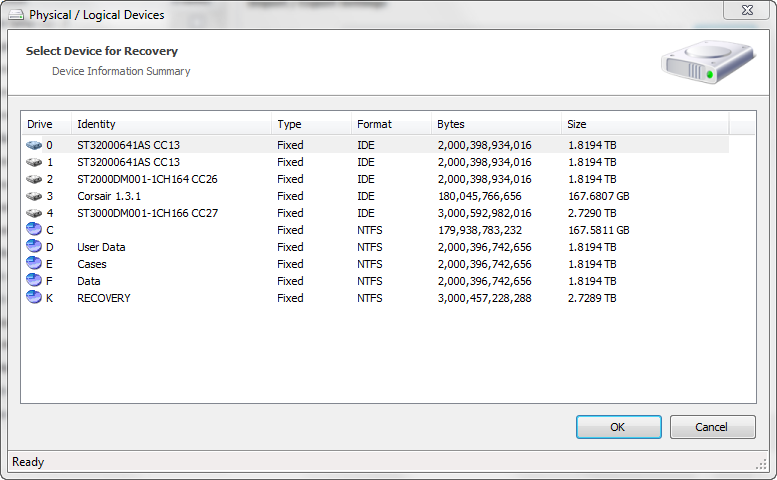The width and height of the screenshot is (777, 480).
Task: Choose the Data volume F row
Action: (x=89, y=281)
